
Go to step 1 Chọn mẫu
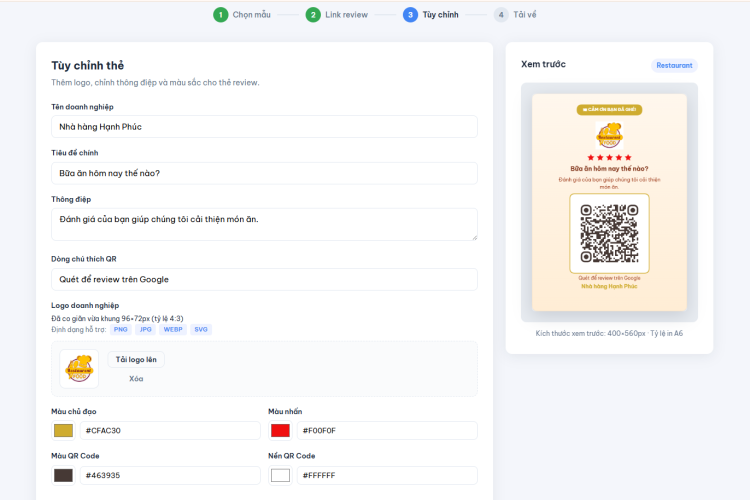(x=242, y=15)
